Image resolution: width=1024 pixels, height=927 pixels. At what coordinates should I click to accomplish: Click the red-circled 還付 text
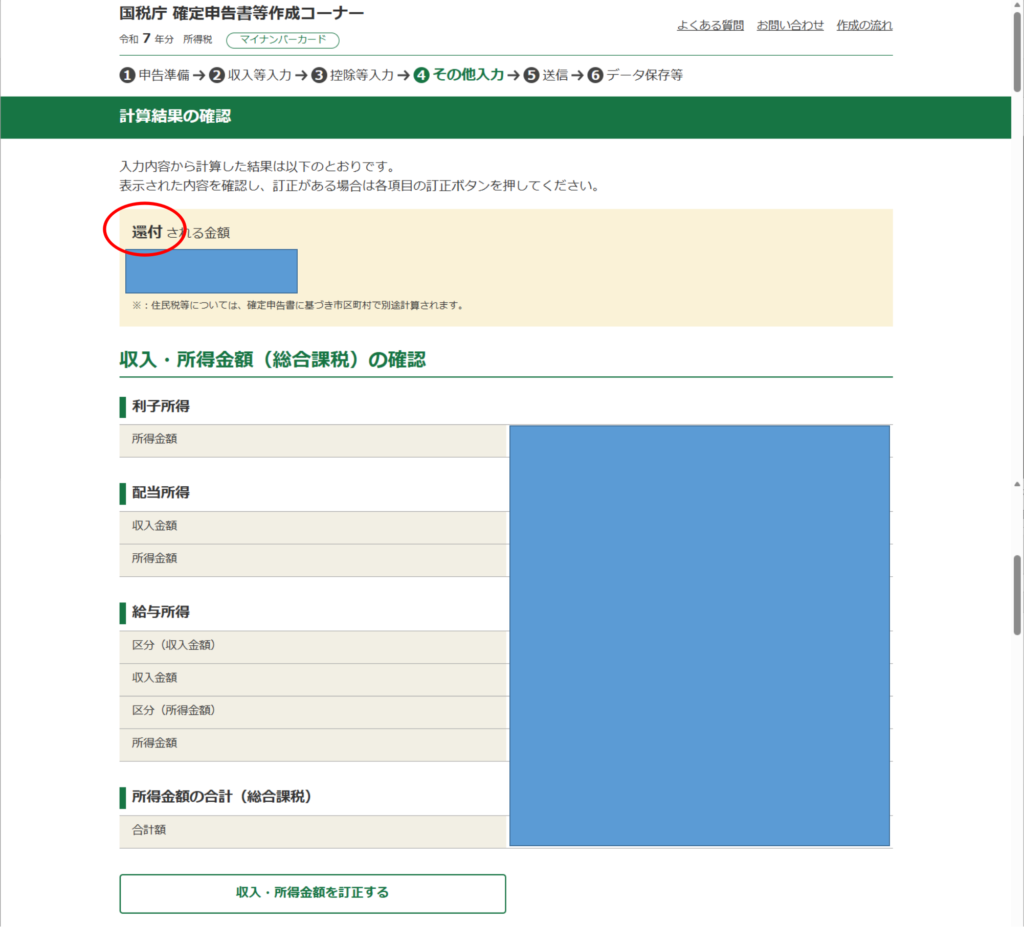pyautogui.click(x=147, y=232)
